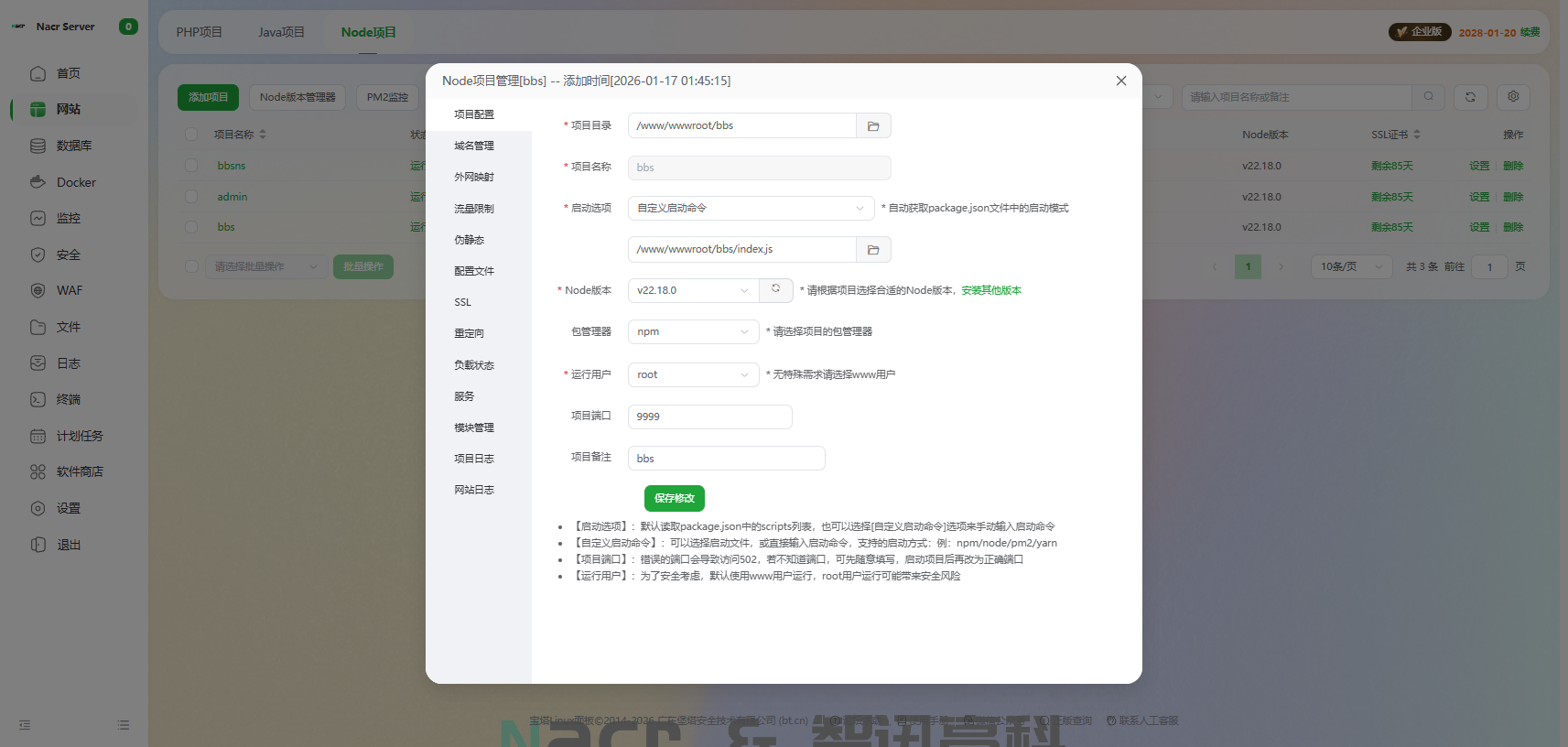Click the 安装其他版本 install link
This screenshot has height=747, width=1568.
click(991, 290)
